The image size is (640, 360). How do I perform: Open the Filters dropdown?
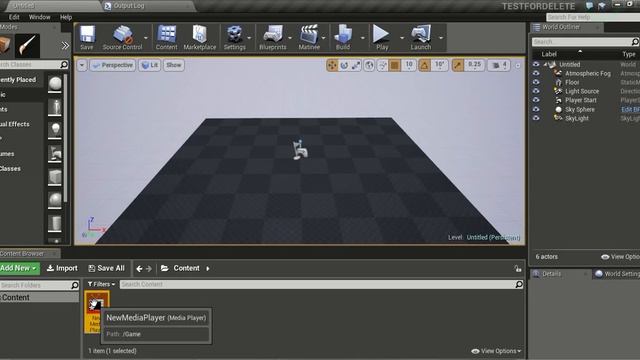pos(101,284)
